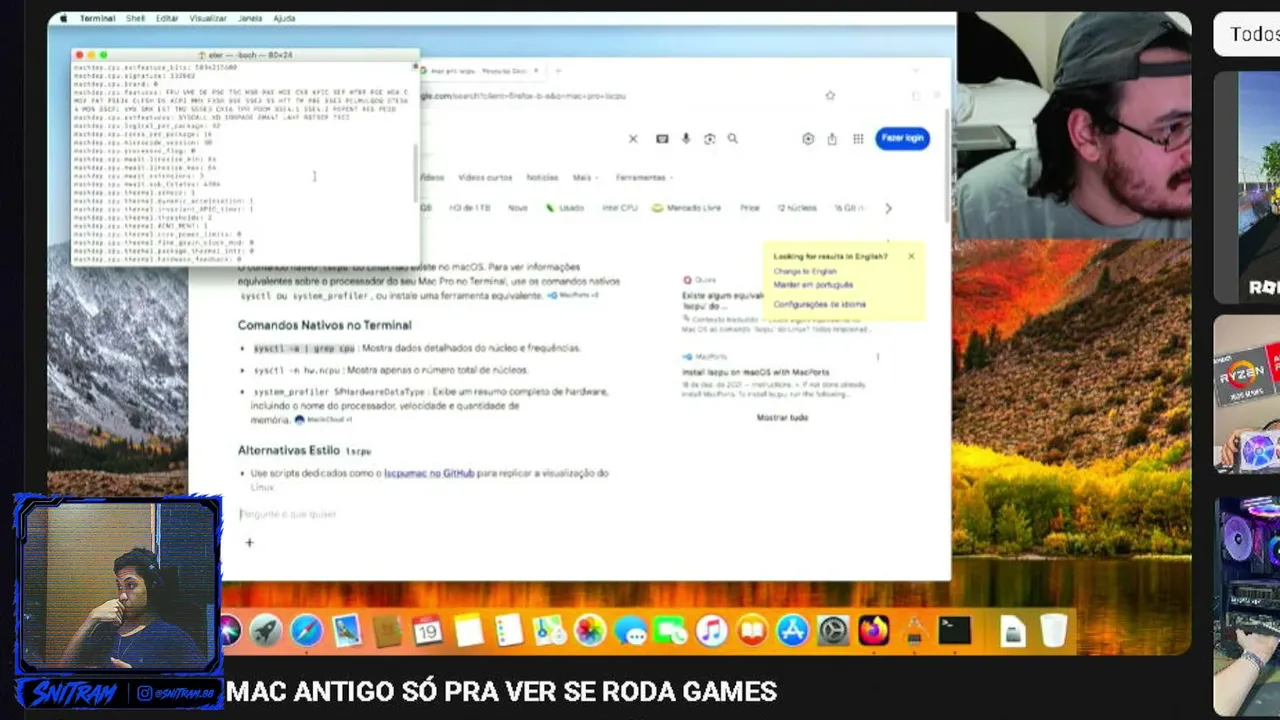Open the Ajuda menu
This screenshot has width=1280, height=720.
(284, 18)
